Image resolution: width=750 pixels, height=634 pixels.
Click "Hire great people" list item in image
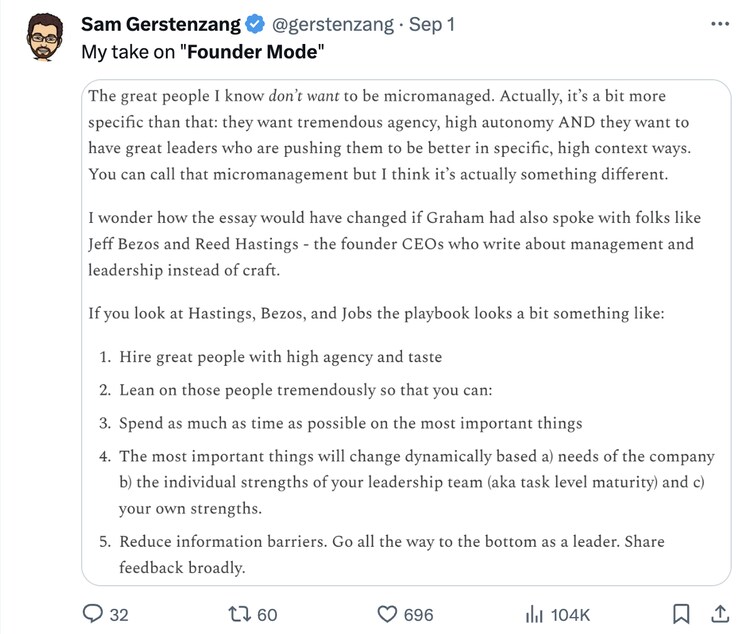[x=279, y=356]
